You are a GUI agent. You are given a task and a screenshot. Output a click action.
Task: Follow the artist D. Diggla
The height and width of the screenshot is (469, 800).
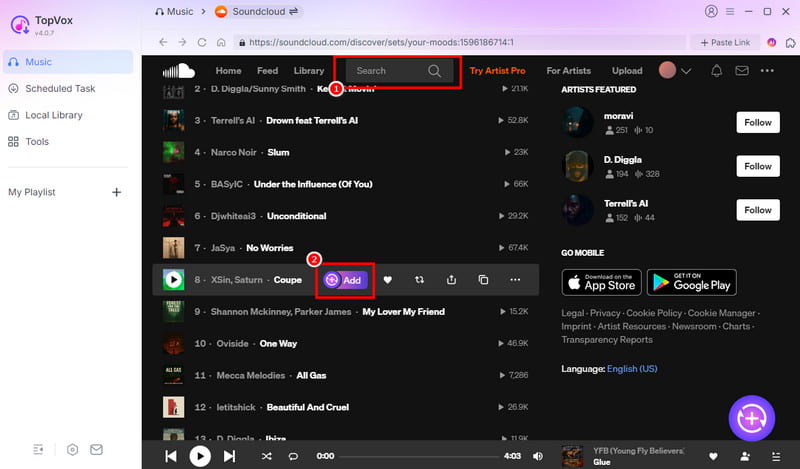coord(758,166)
